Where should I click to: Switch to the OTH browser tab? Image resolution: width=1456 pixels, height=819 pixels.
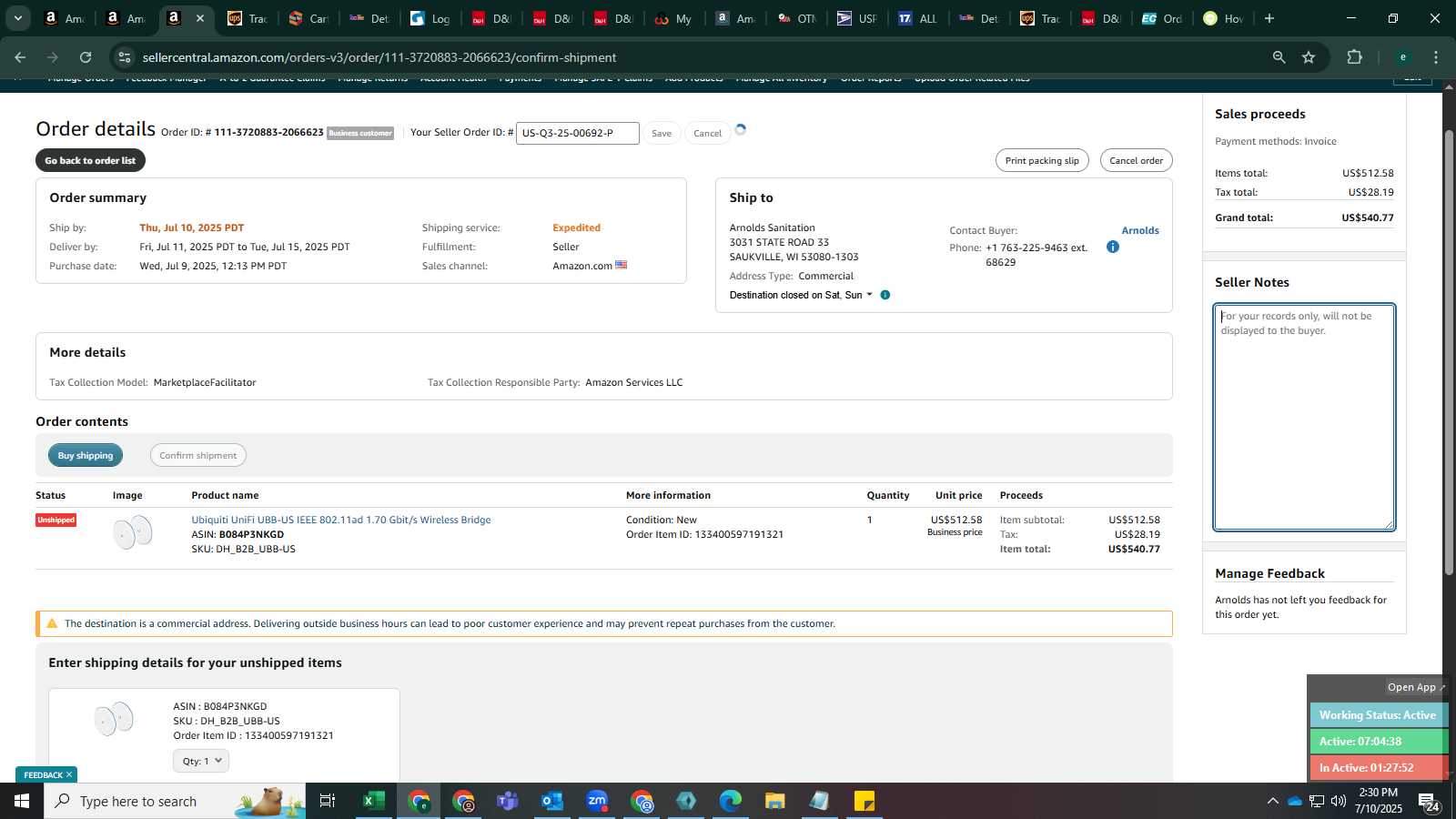[x=796, y=18]
